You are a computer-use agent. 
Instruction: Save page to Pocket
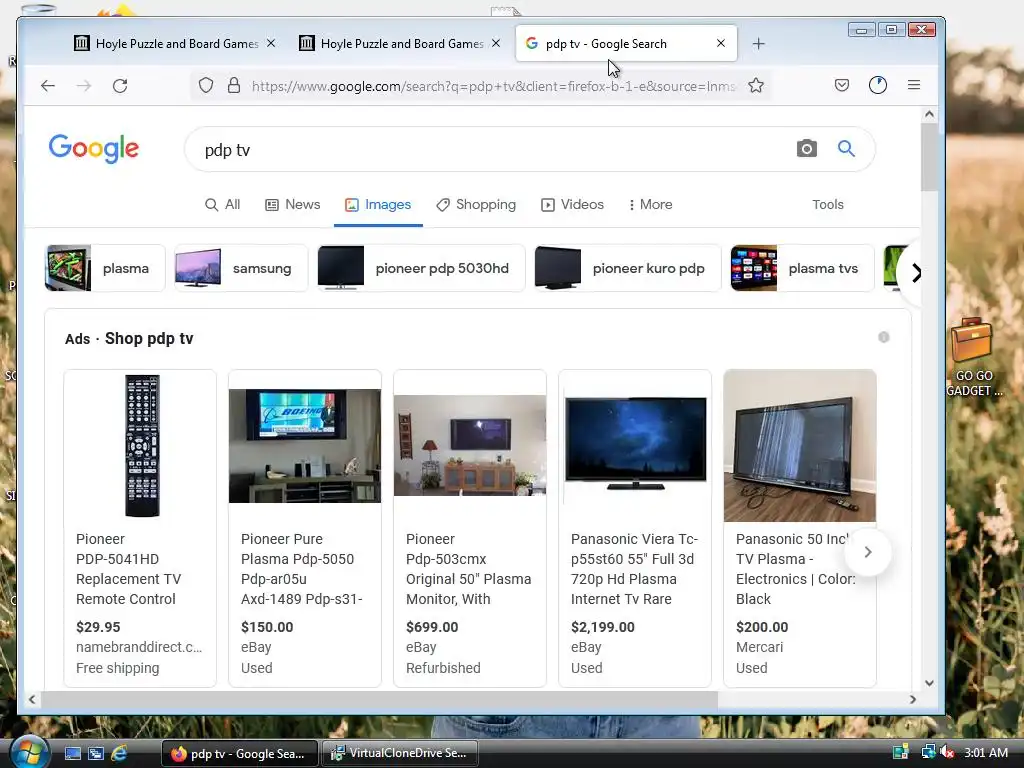point(842,85)
